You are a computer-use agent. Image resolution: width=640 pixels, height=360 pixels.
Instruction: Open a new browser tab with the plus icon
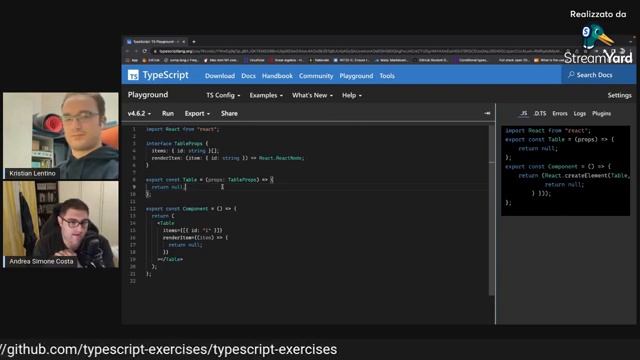194,42
